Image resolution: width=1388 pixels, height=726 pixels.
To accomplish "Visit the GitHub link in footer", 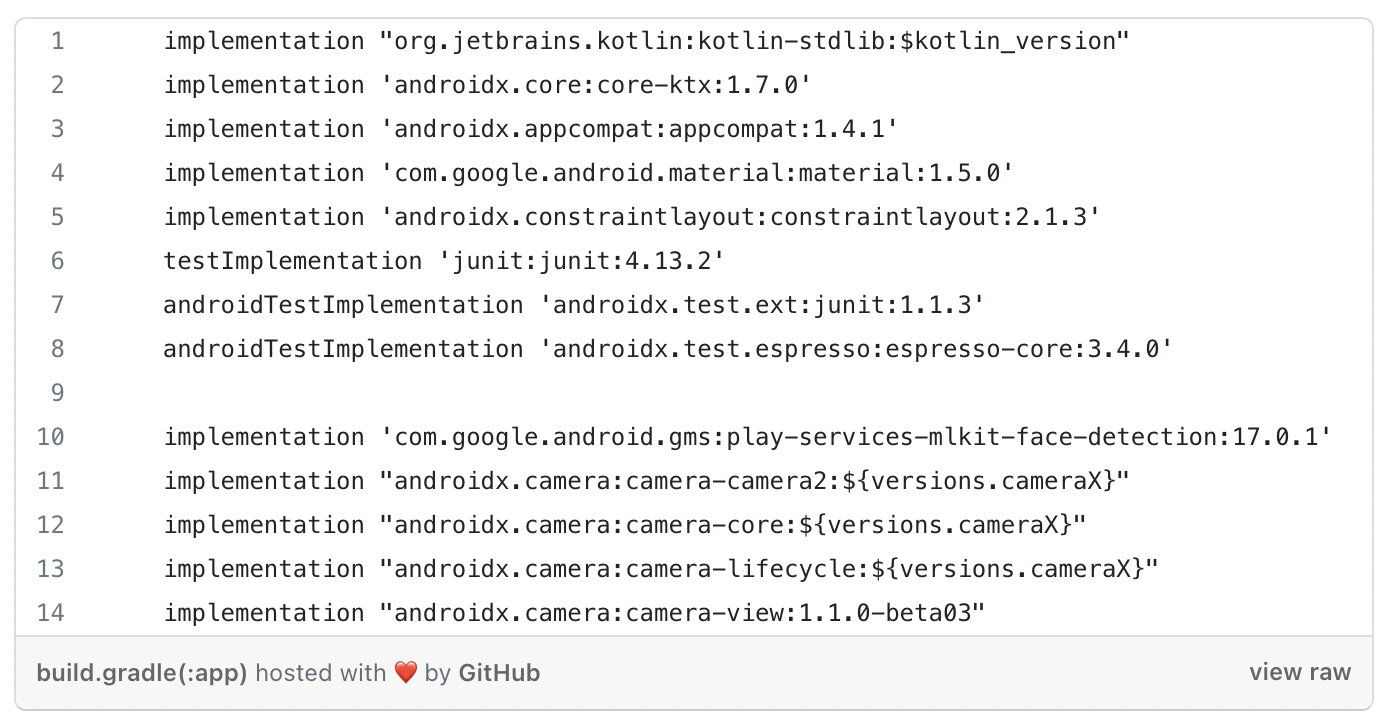I will point(499,673).
